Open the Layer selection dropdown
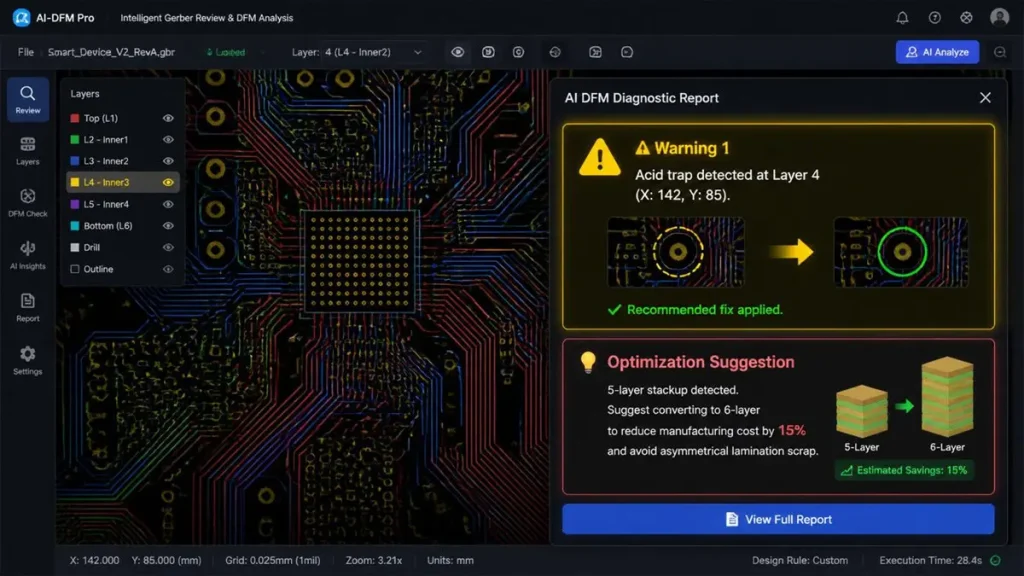Viewport: 1024px width, 576px height. coord(373,52)
